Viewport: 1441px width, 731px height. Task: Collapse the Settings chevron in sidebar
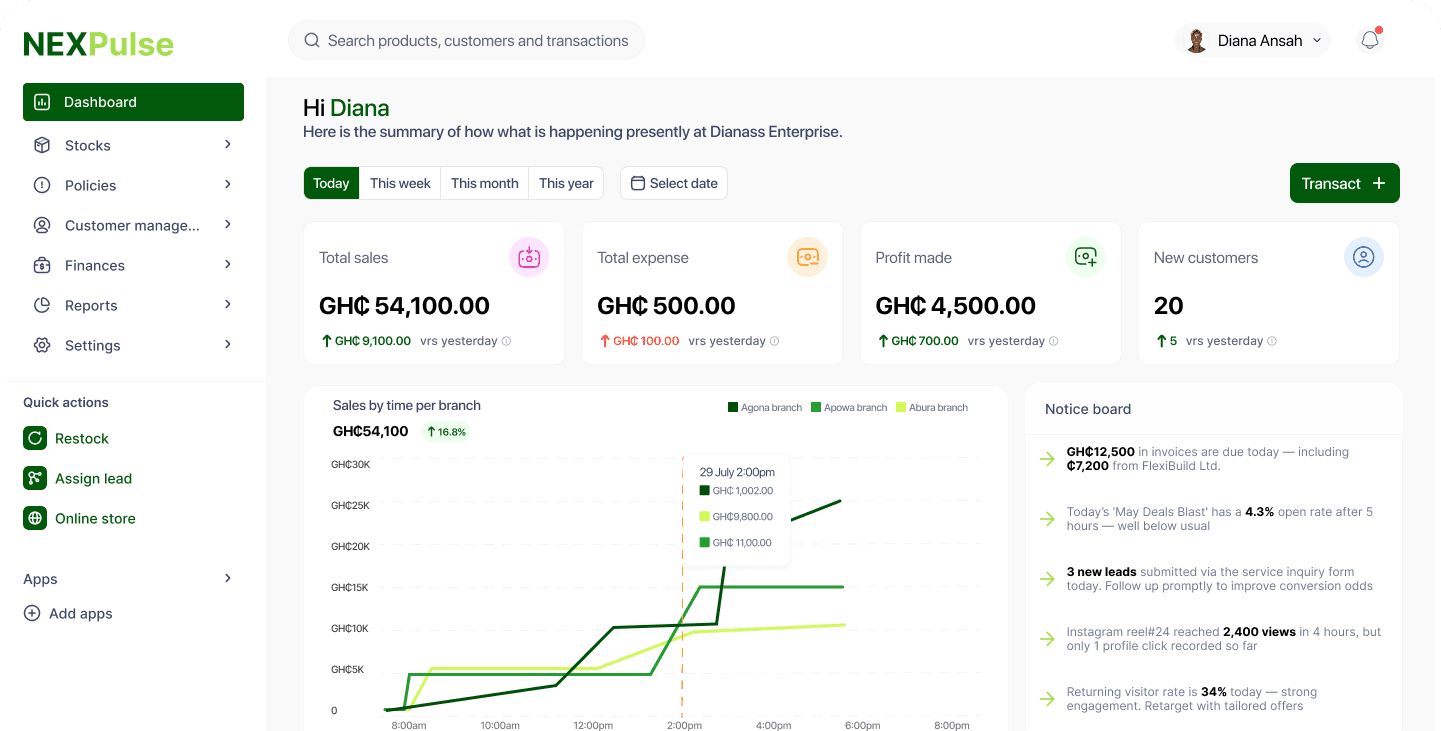tap(227, 345)
